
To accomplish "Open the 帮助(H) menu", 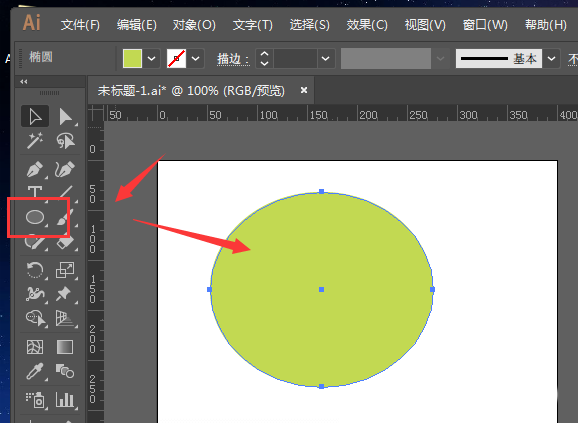I will point(546,25).
